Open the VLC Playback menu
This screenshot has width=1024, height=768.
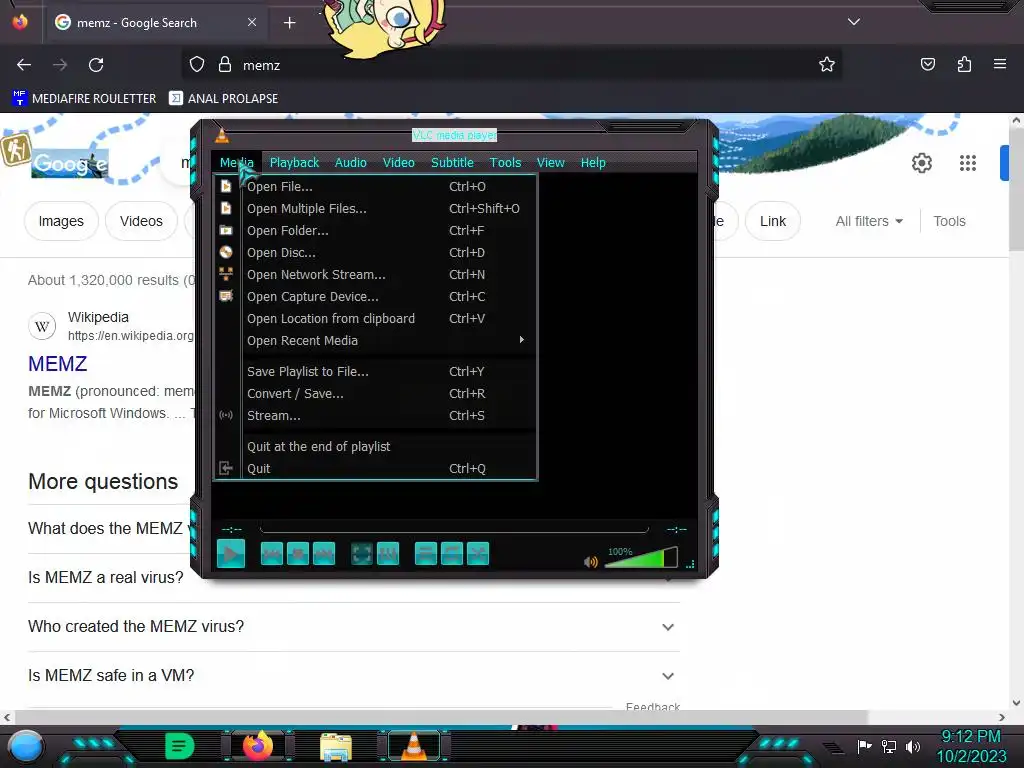[294, 163]
